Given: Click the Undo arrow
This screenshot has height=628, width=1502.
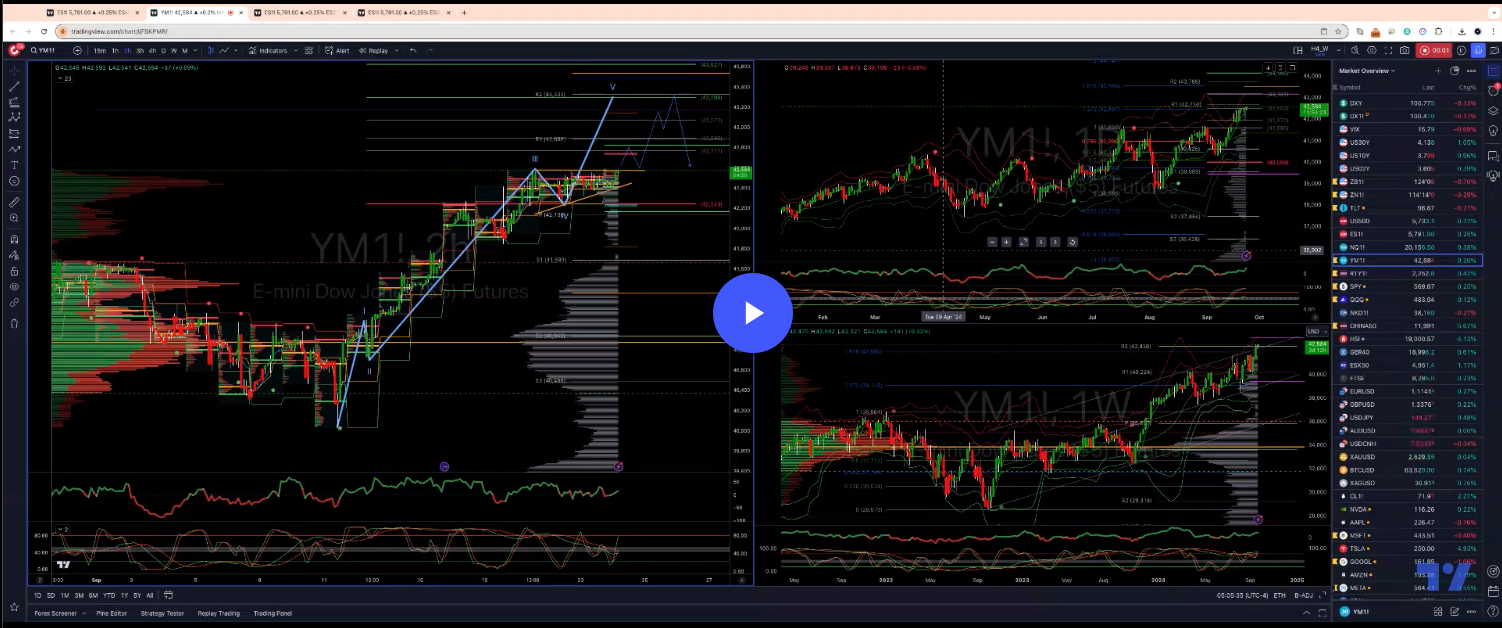Looking at the screenshot, I should click(413, 50).
